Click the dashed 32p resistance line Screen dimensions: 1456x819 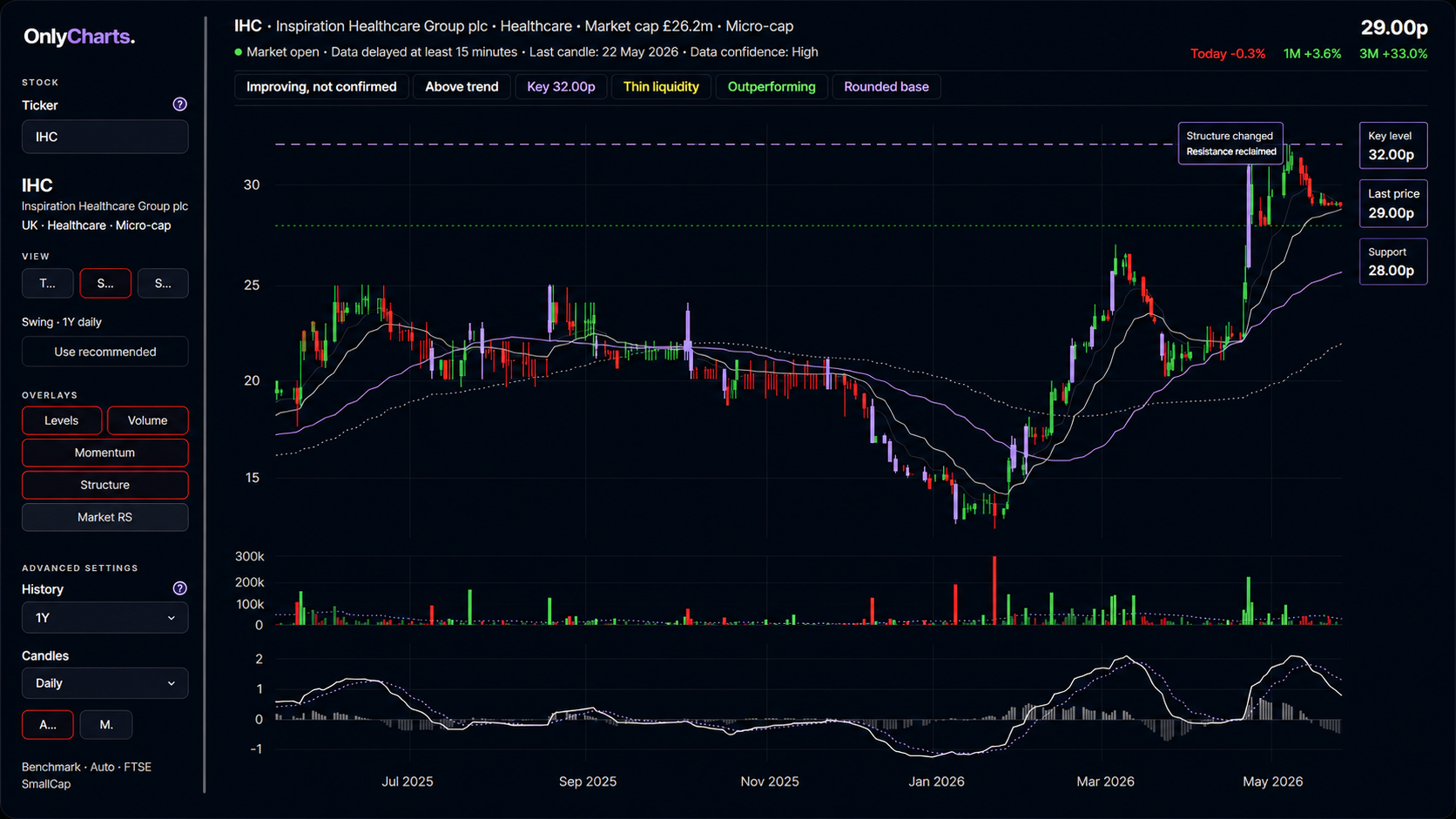coord(808,144)
